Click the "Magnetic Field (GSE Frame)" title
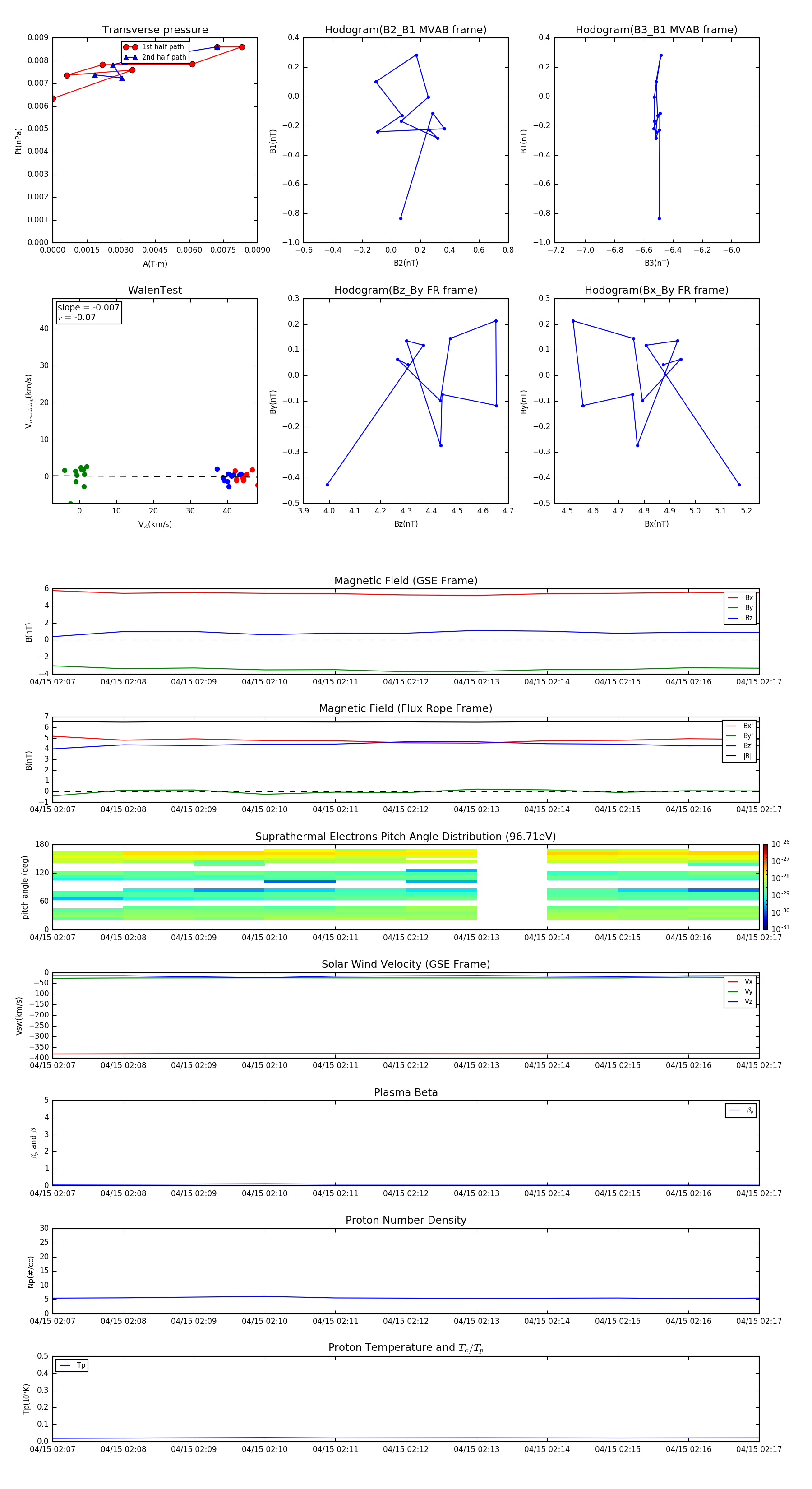Screen dimensions: 812x1489 click(406, 581)
